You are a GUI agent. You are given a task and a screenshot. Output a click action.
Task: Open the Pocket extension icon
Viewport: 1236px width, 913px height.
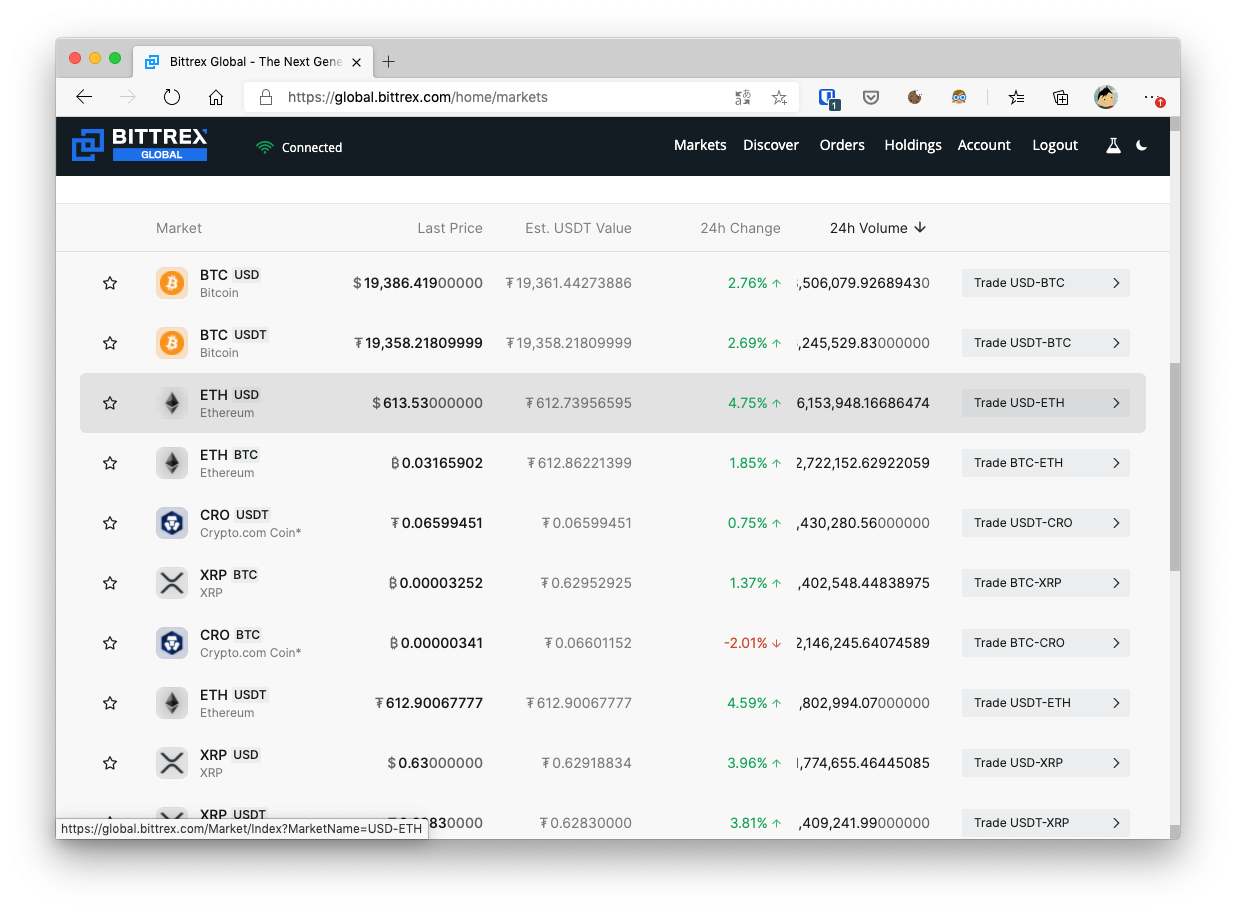pyautogui.click(x=871, y=97)
